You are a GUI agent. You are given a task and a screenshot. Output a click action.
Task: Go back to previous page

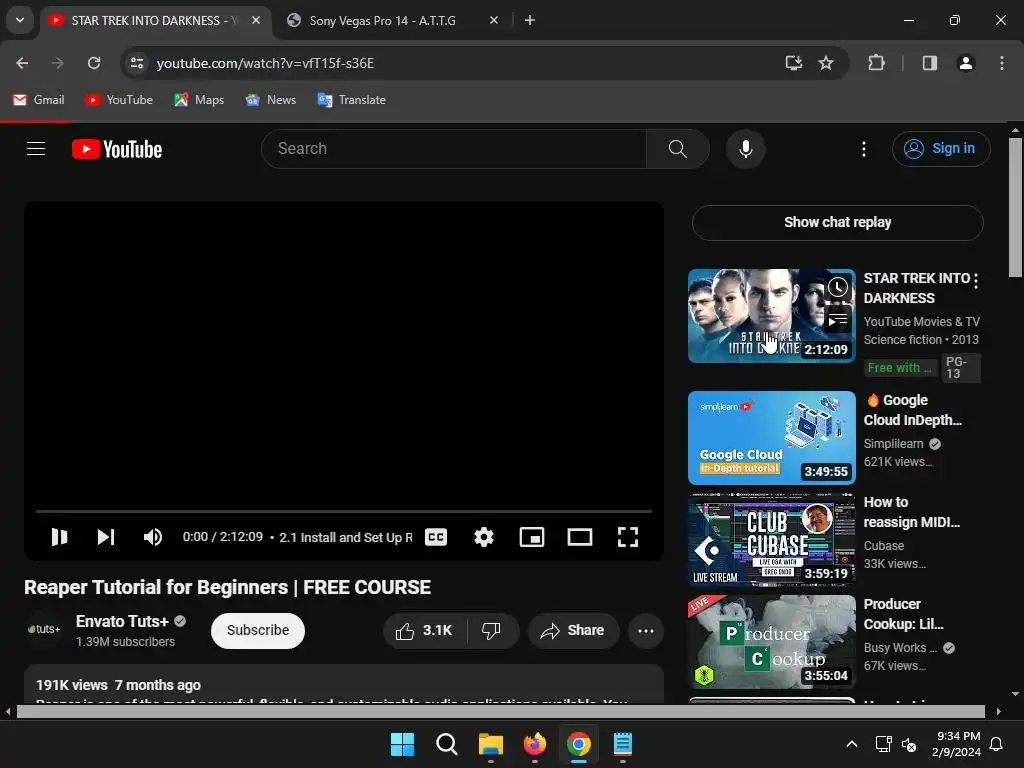[x=22, y=63]
